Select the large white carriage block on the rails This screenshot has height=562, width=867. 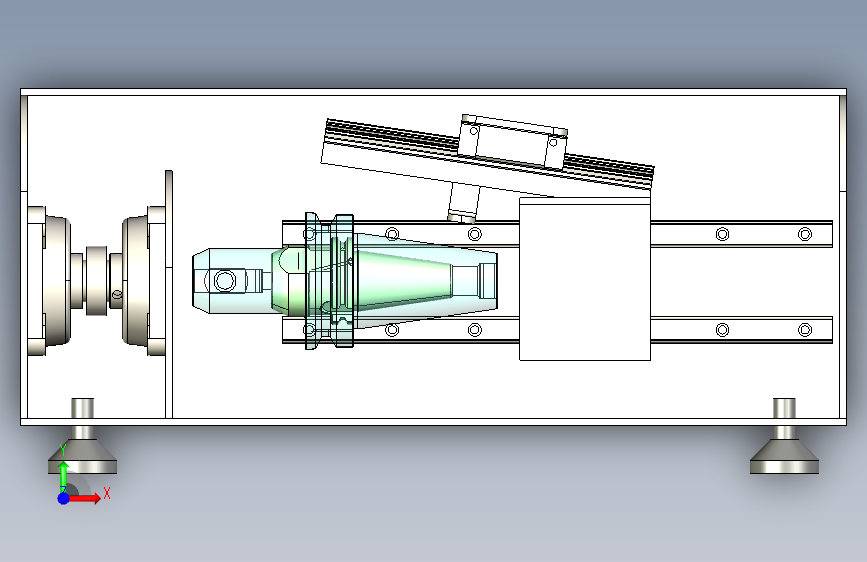(585, 279)
